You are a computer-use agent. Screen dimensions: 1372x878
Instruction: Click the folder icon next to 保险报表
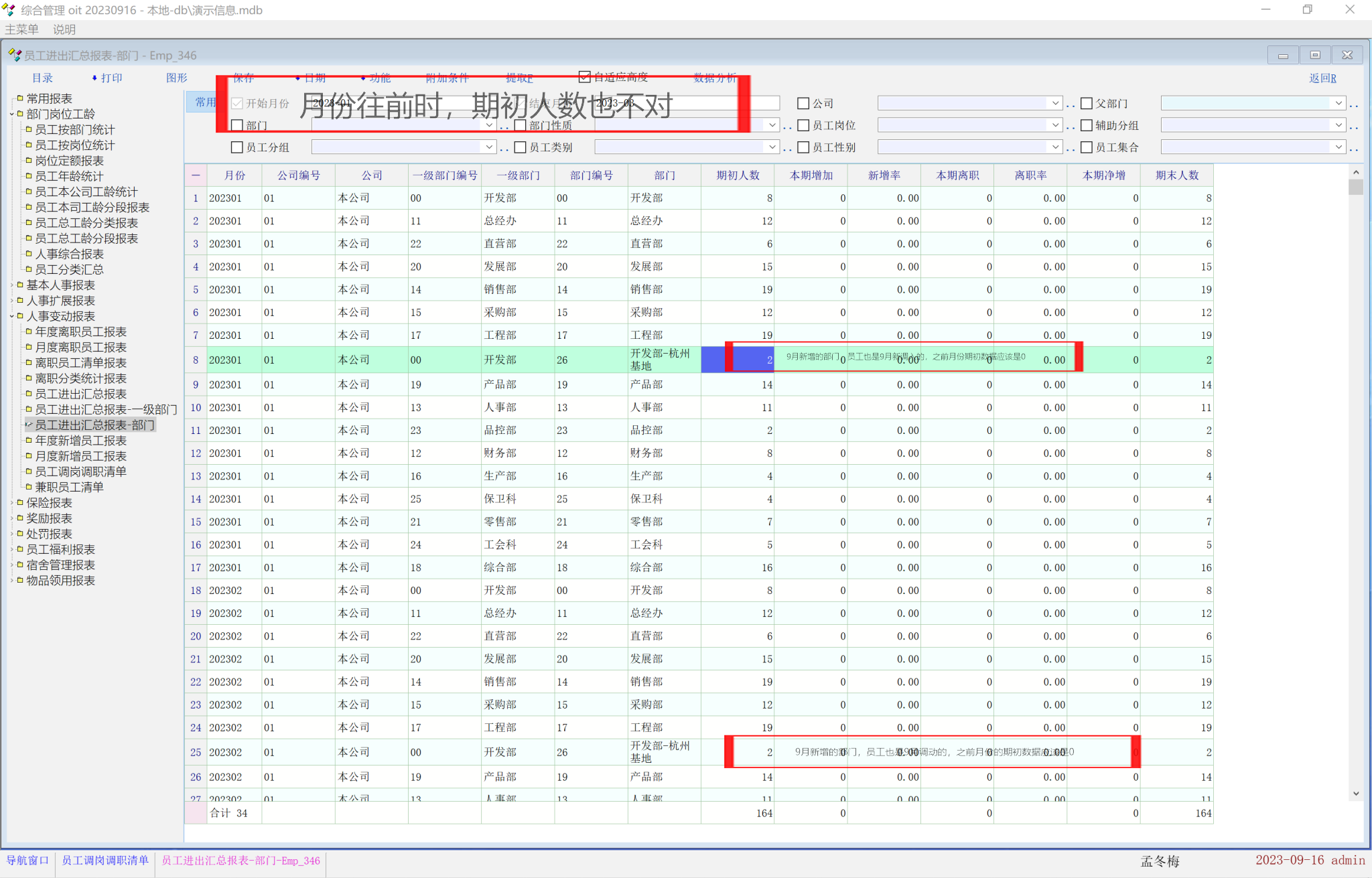tap(20, 502)
